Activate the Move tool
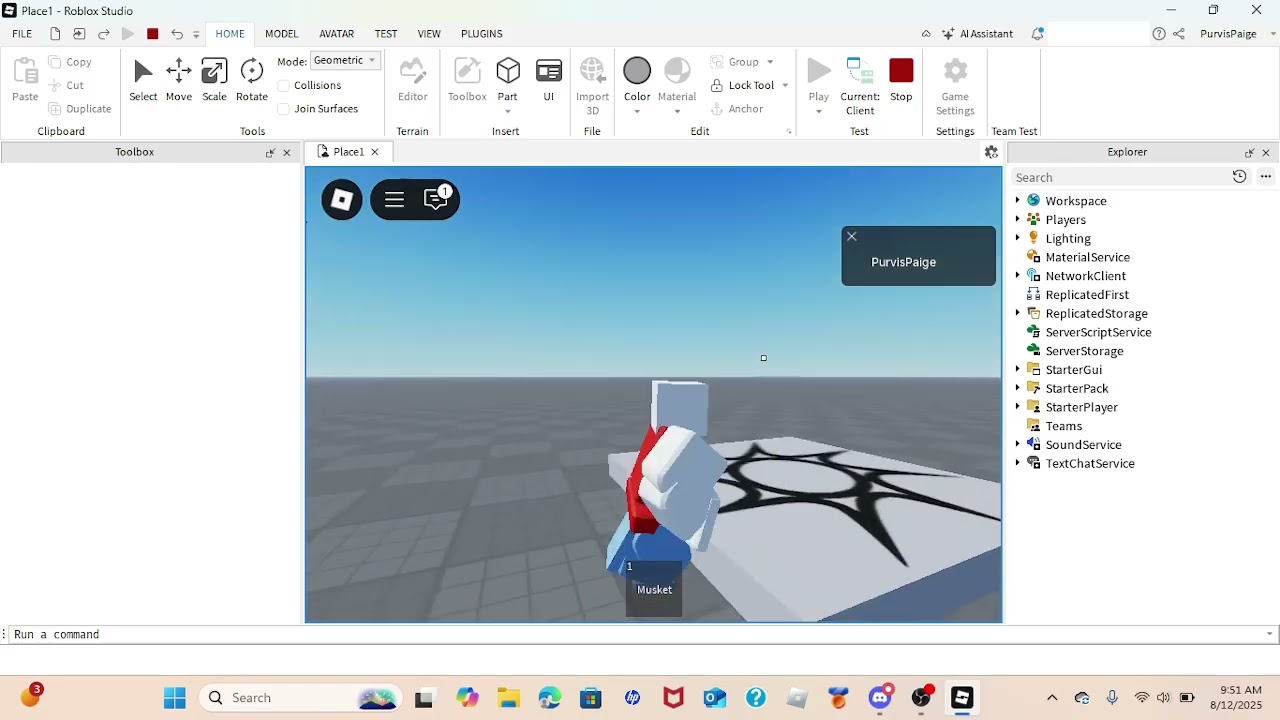This screenshot has width=1280, height=720. coord(179,80)
